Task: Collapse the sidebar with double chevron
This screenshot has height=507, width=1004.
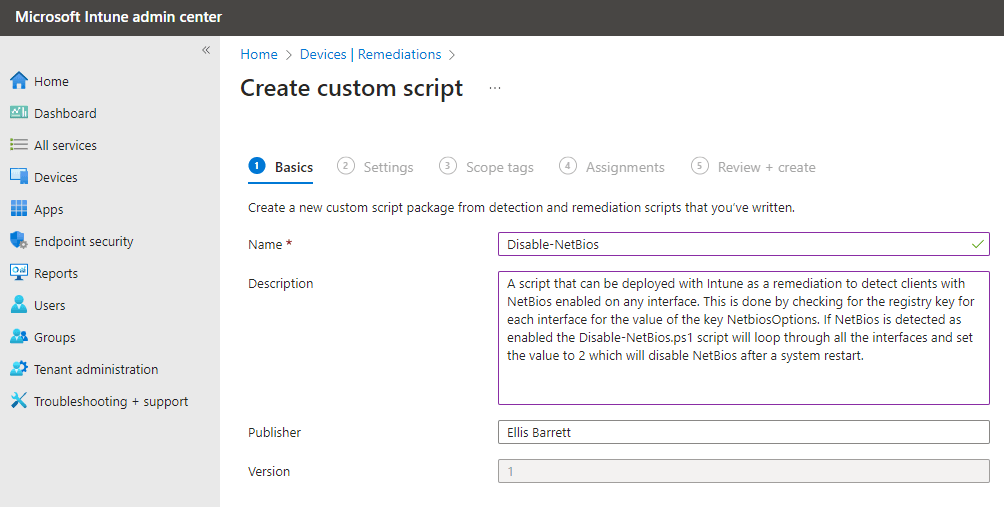Action: point(206,50)
